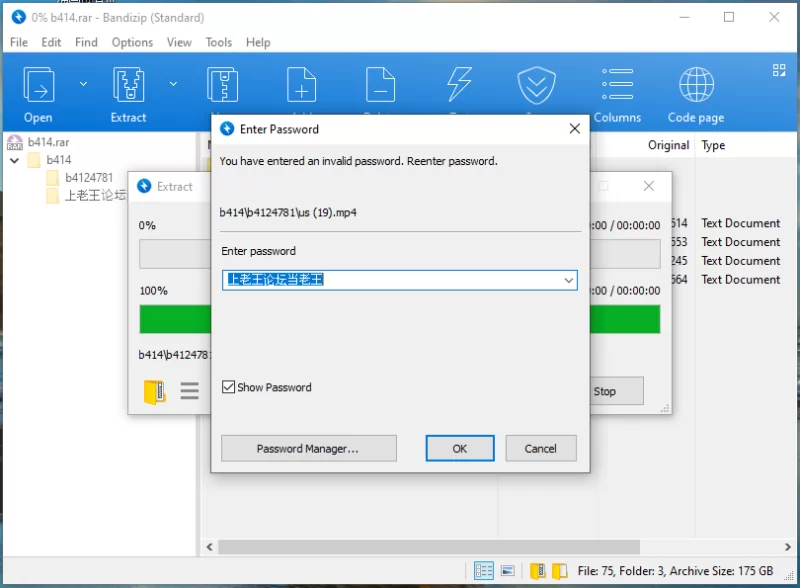Close the Extract progress window
Viewport: 800px width, 588px height.
(x=648, y=186)
